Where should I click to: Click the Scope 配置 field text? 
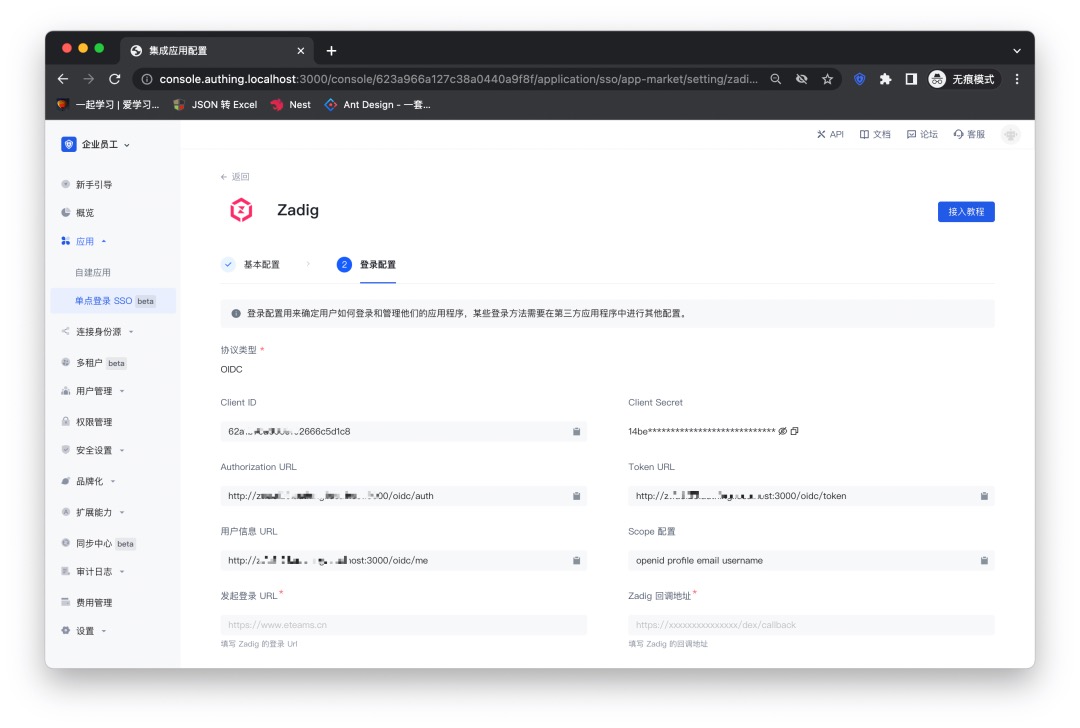point(699,561)
